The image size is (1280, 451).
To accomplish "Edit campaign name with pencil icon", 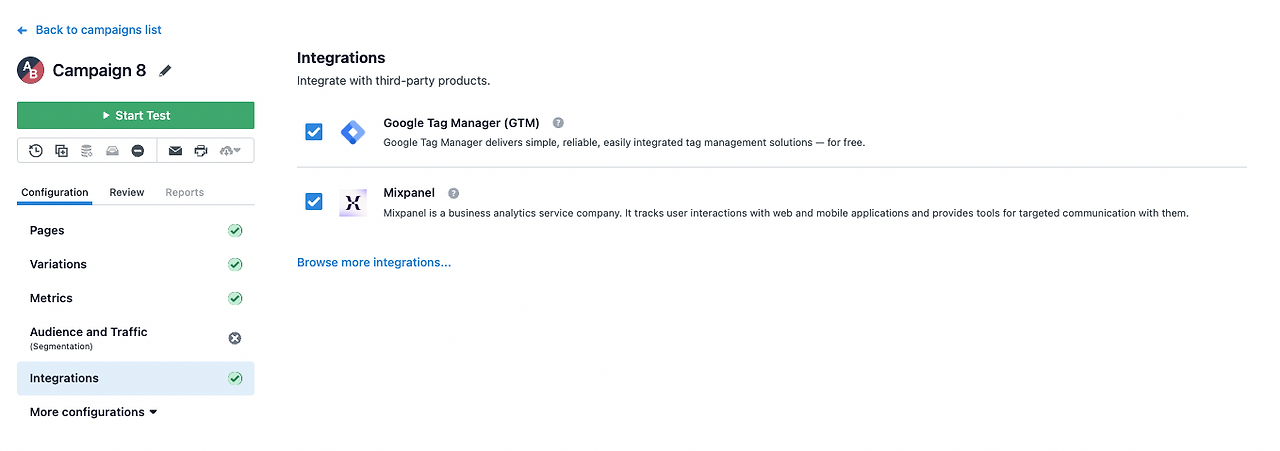I will (x=166, y=70).
